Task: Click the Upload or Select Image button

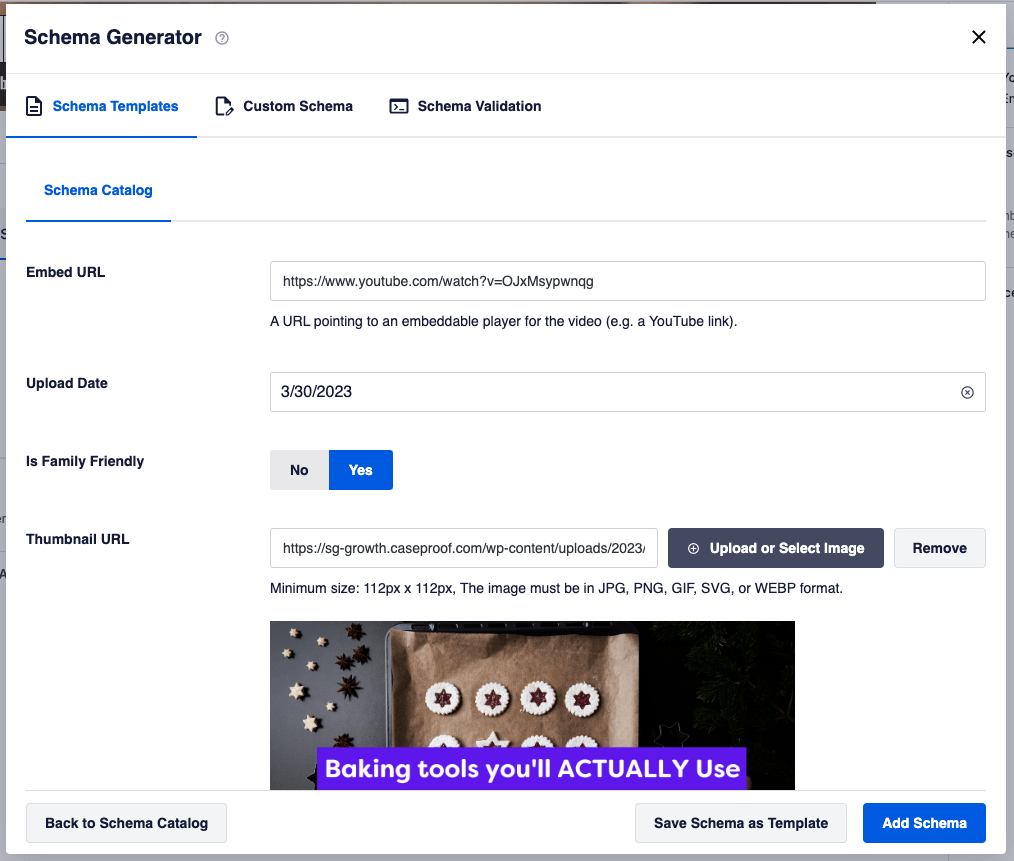Action: coord(775,549)
